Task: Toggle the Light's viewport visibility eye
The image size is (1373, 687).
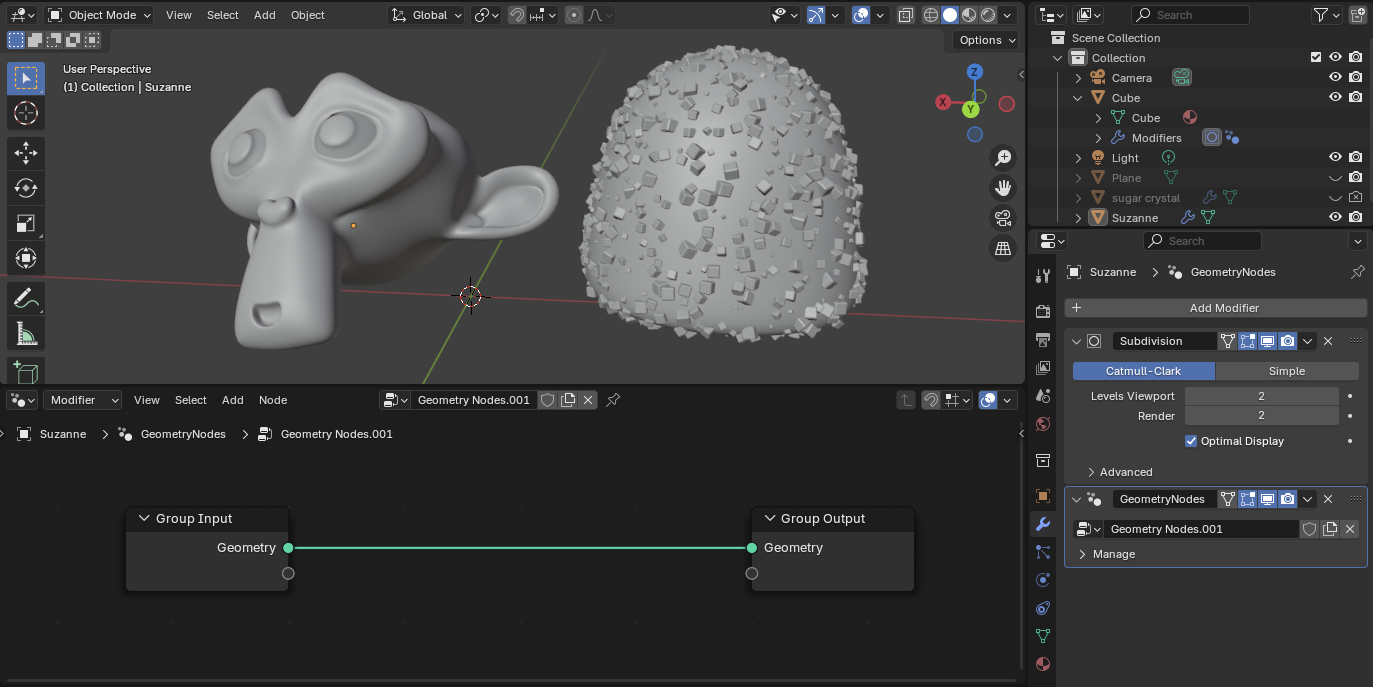Action: [1335, 158]
